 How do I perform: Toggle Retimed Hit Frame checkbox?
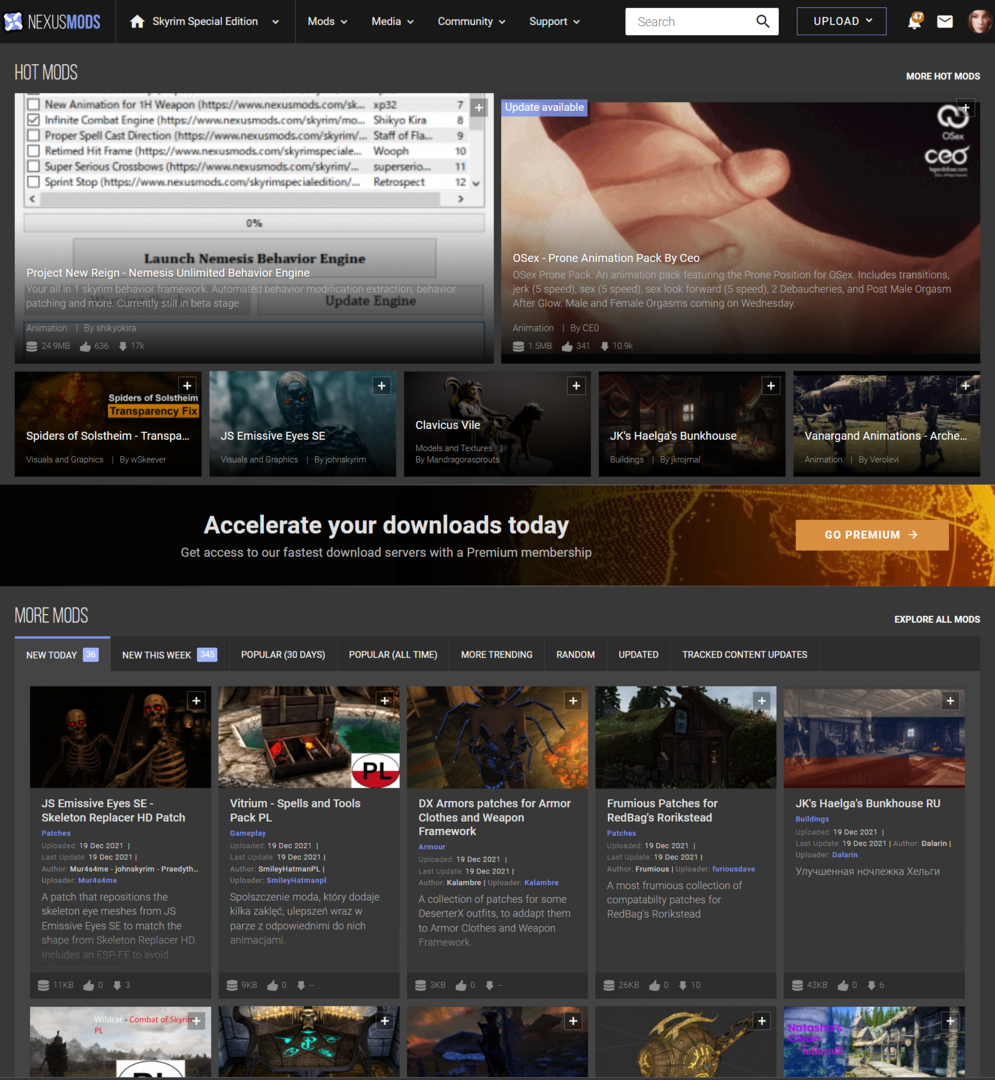point(33,151)
